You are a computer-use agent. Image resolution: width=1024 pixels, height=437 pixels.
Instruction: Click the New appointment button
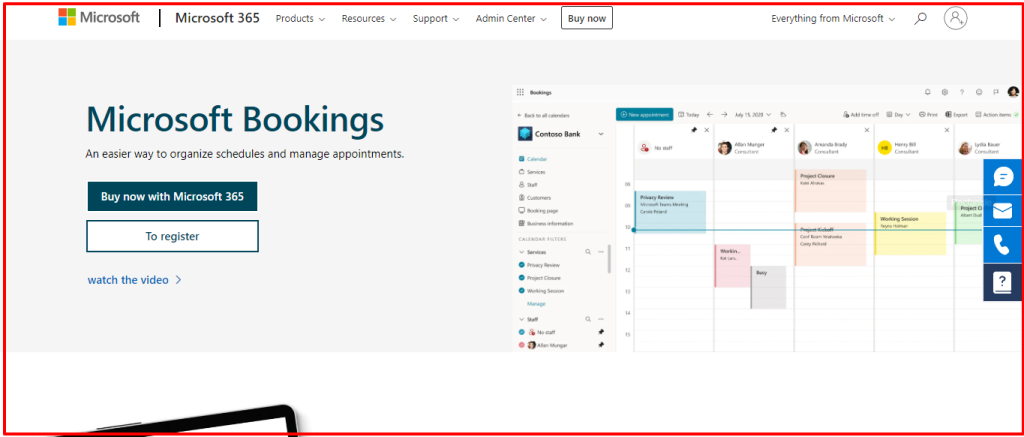click(x=645, y=114)
